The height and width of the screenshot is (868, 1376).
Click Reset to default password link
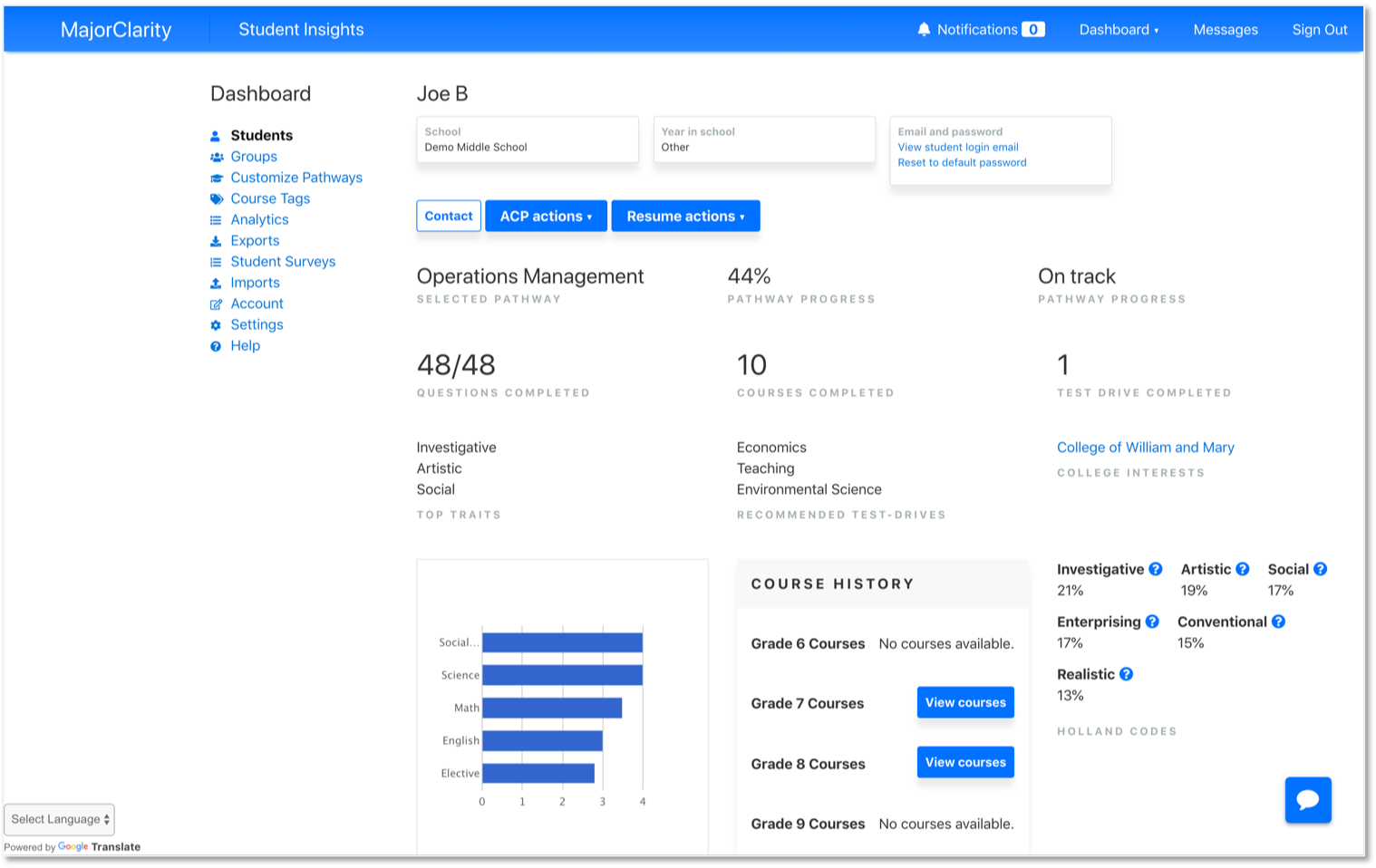coord(962,162)
